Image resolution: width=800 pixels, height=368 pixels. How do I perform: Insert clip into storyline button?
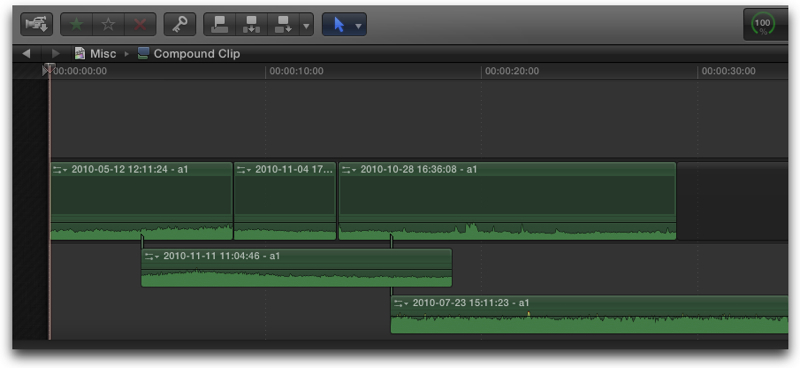(251, 24)
